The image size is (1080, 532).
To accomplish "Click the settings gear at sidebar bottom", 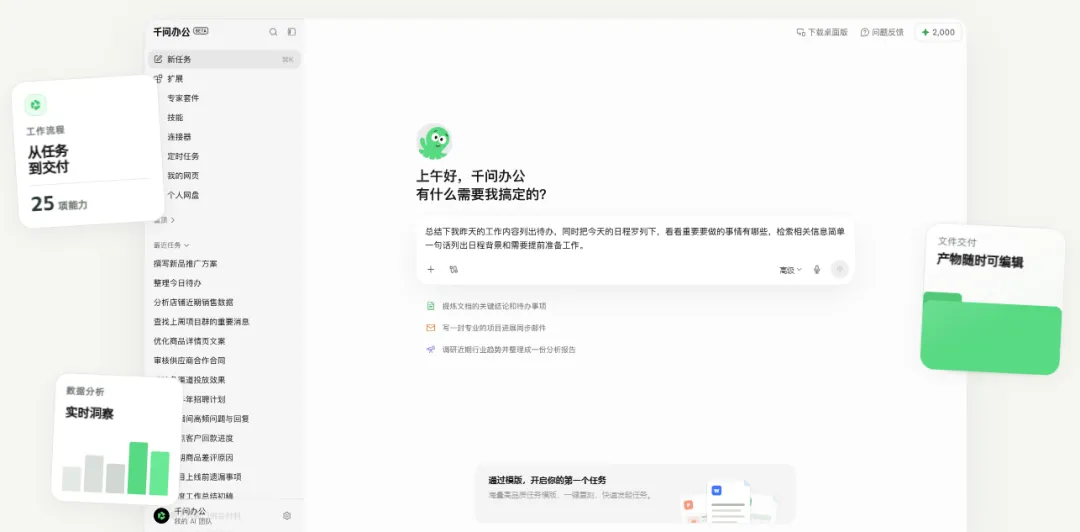I will (x=287, y=515).
